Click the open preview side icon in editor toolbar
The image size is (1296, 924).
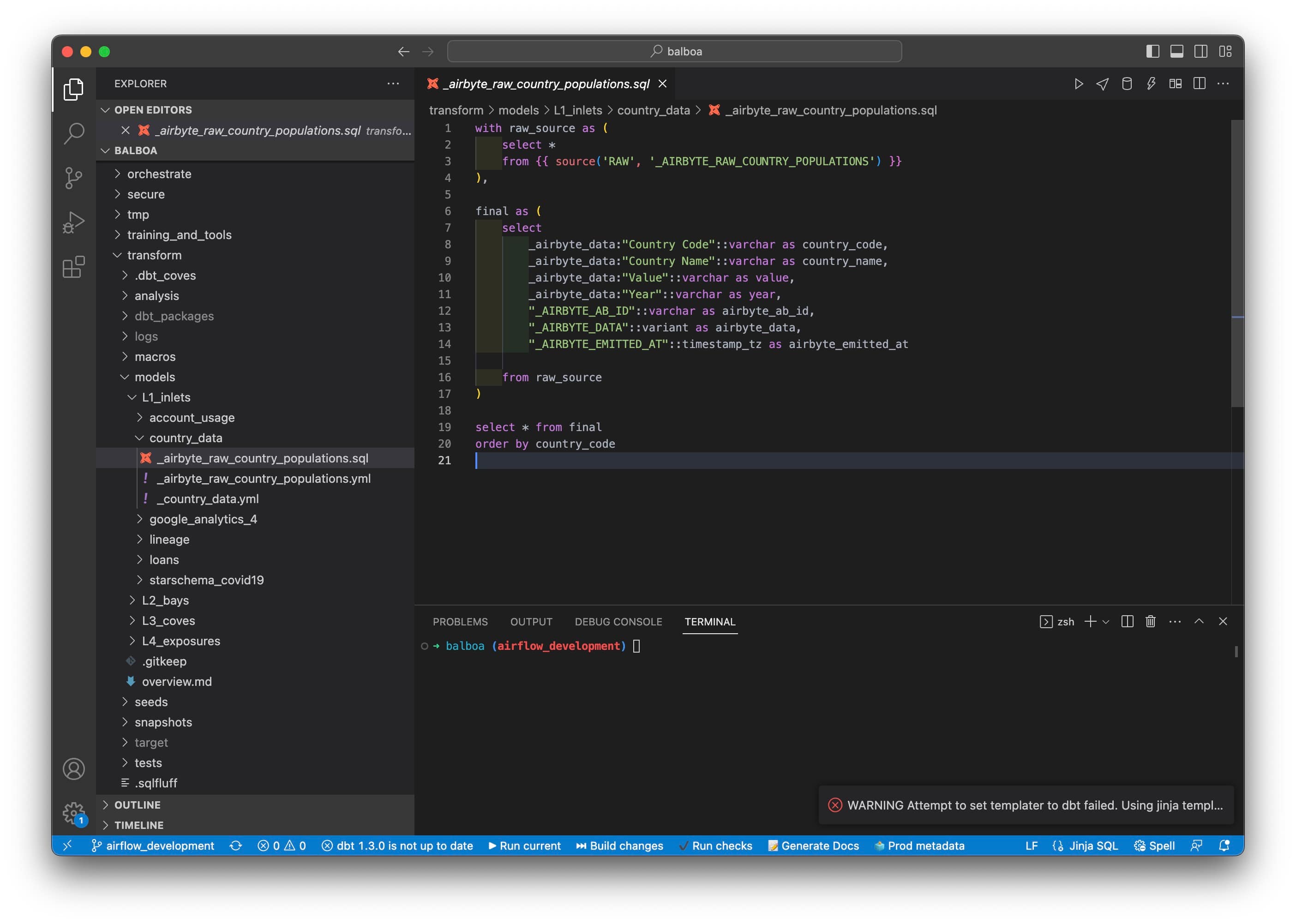tap(1175, 84)
